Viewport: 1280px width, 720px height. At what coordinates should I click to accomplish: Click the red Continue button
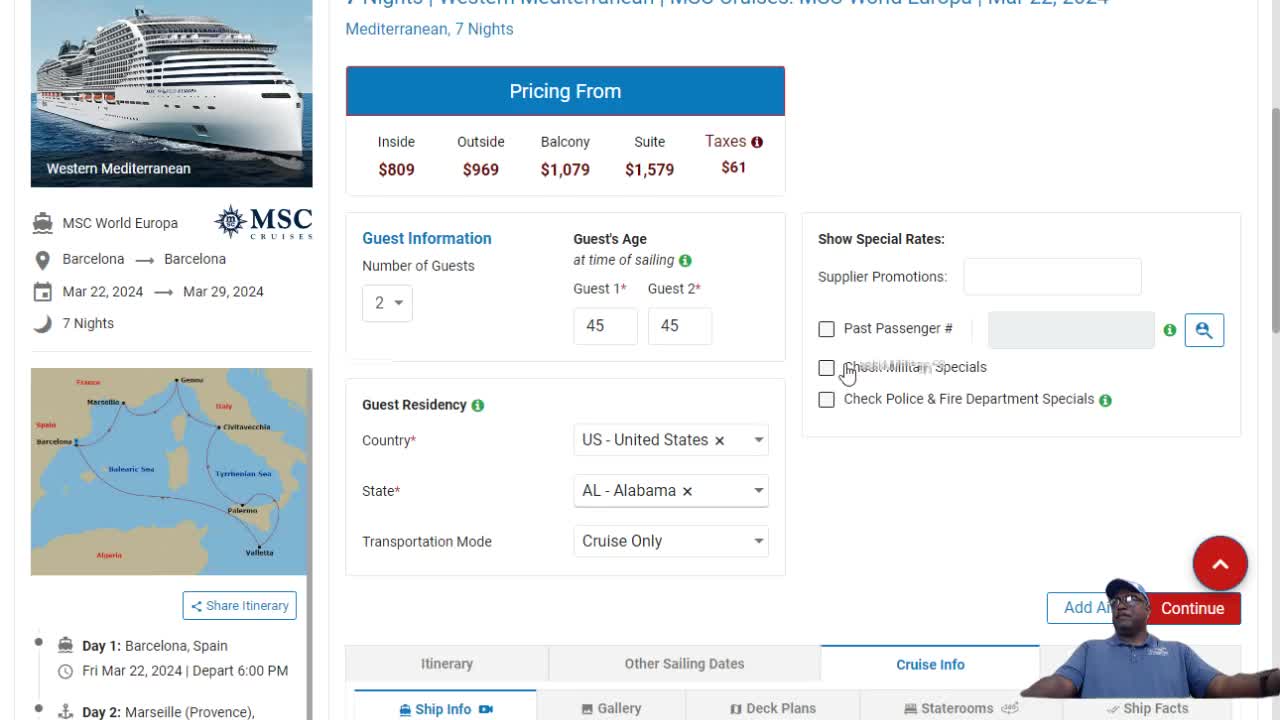tap(1192, 608)
